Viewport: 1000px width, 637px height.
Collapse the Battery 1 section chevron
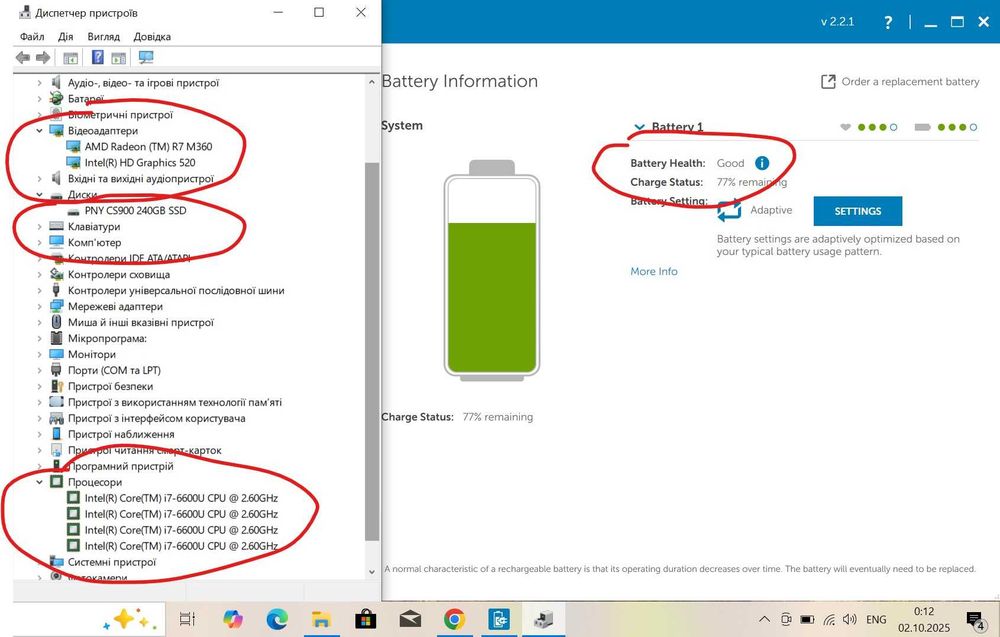point(639,127)
